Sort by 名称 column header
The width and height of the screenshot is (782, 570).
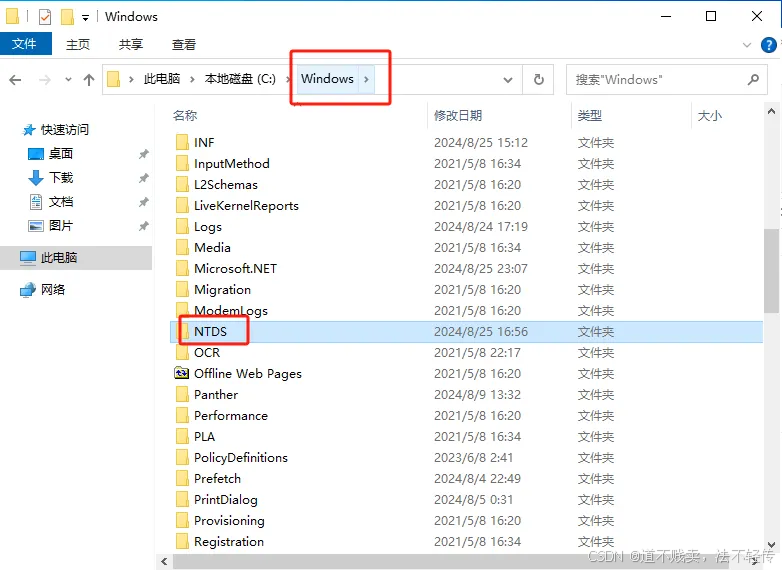point(185,116)
